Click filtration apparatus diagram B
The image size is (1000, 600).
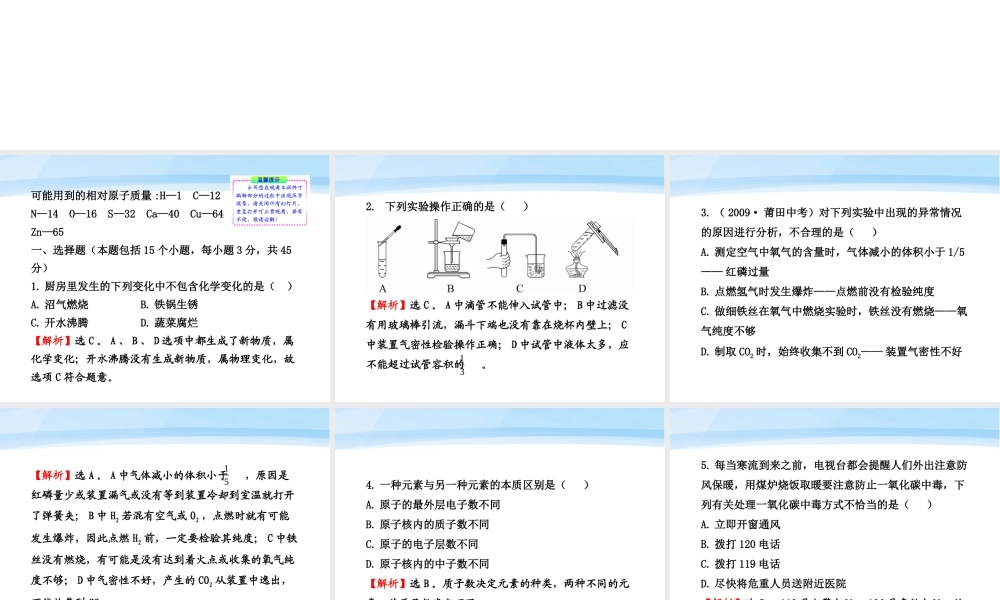[450, 249]
